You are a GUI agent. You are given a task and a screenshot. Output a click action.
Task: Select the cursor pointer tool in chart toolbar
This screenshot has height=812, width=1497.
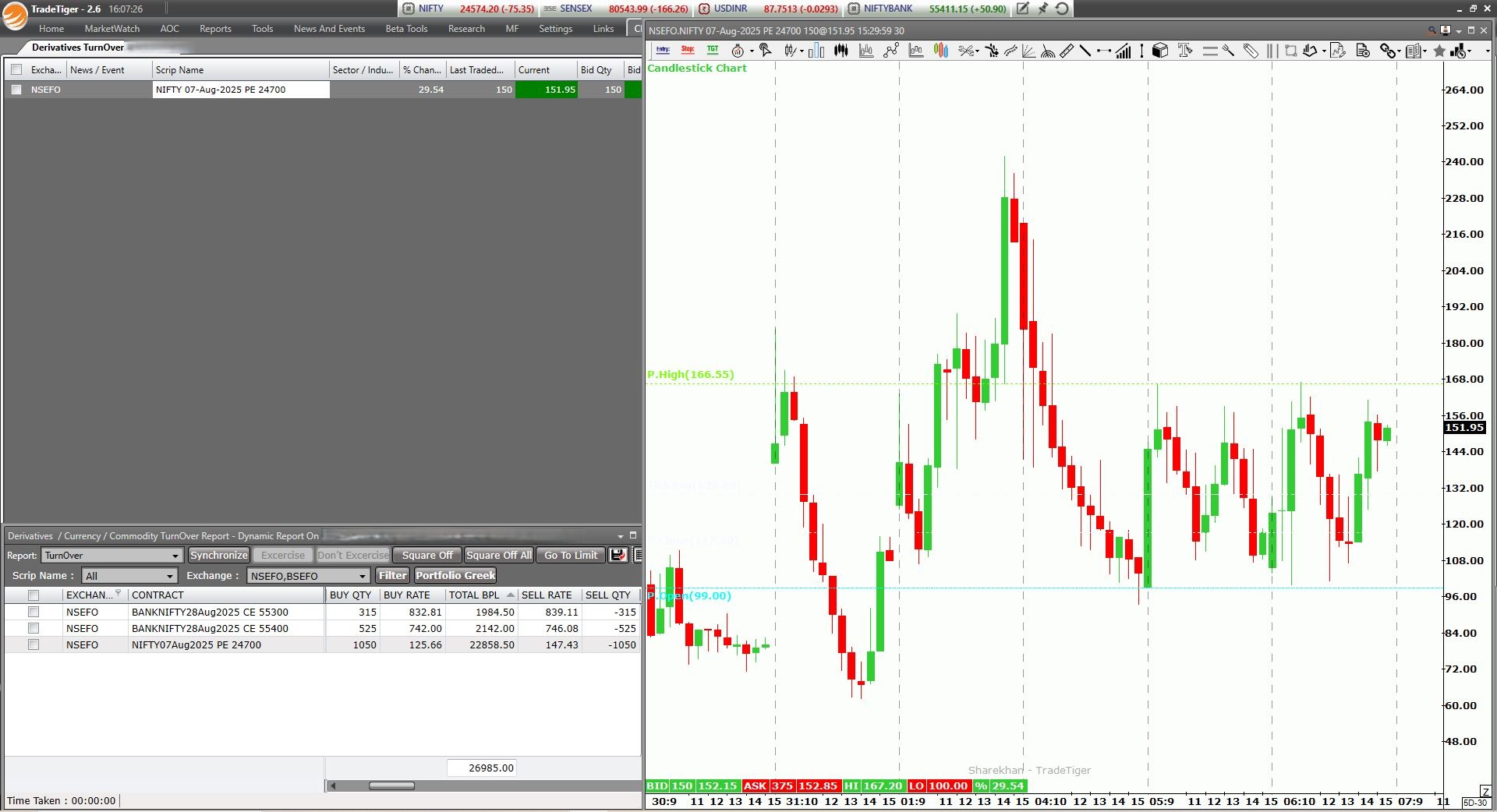[765, 51]
